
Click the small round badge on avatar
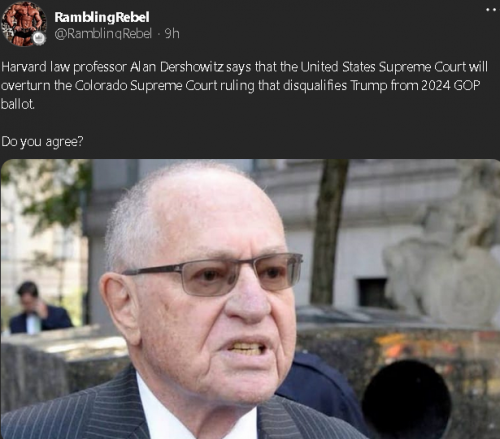click(x=39, y=39)
